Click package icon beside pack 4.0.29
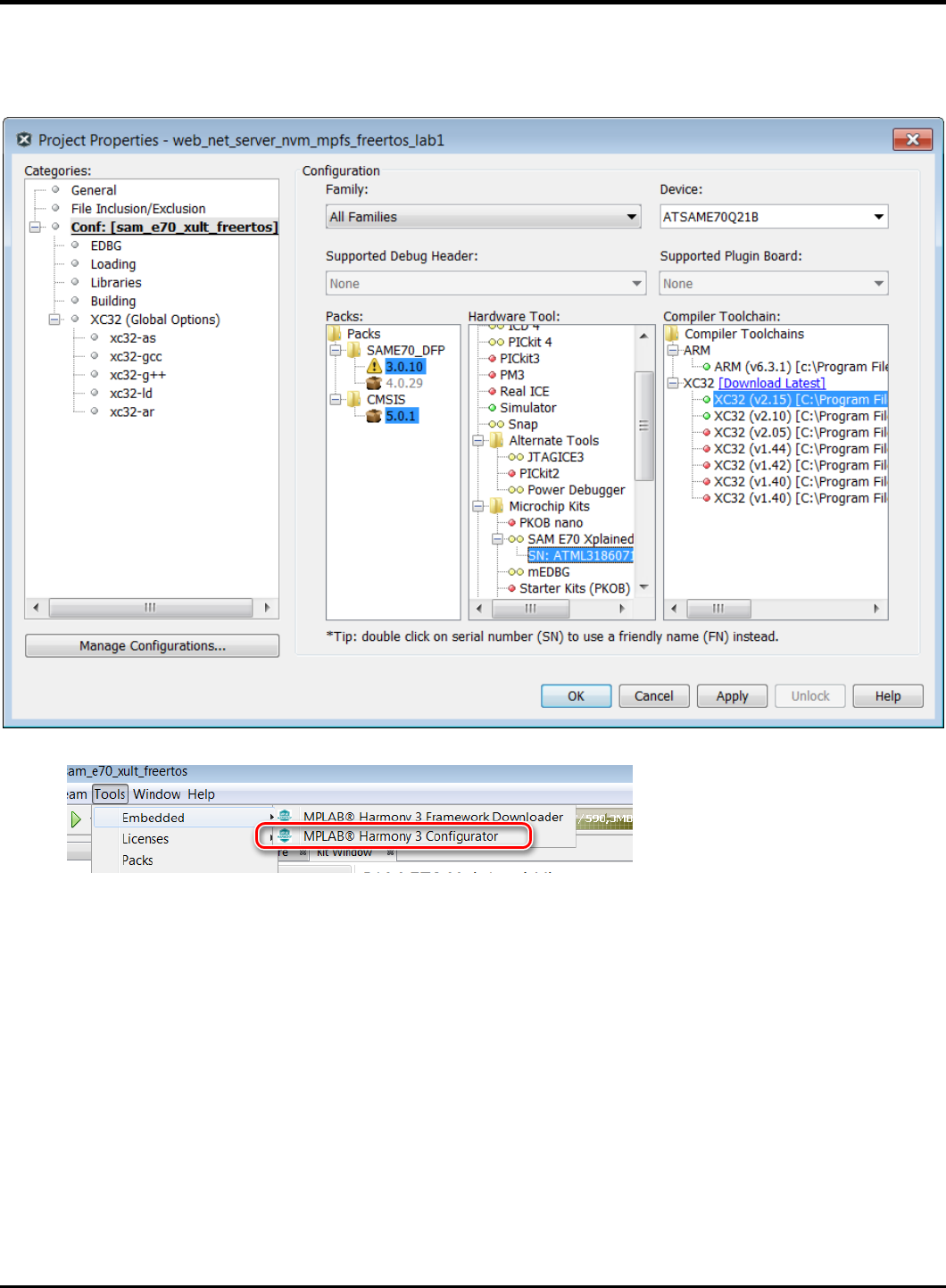The image size is (946, 1288). click(375, 383)
